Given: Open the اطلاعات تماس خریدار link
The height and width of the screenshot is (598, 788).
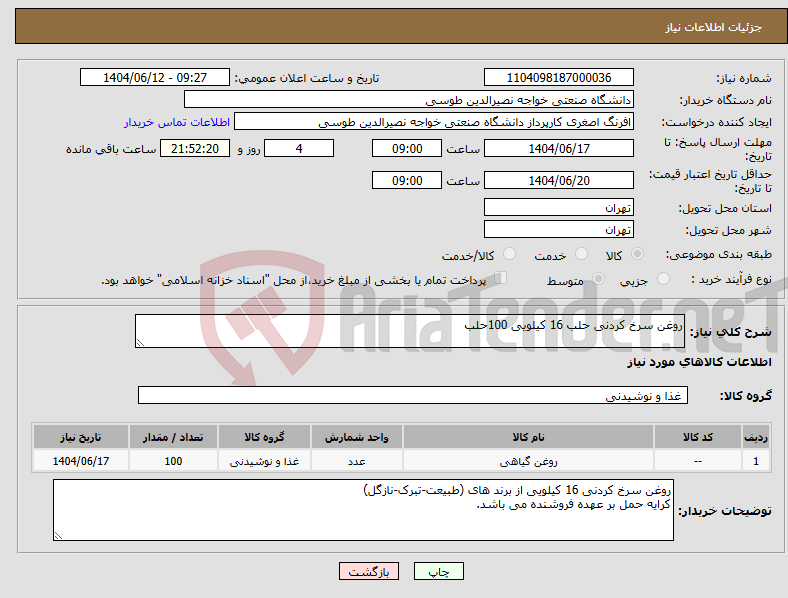Looking at the screenshot, I should [177, 122].
